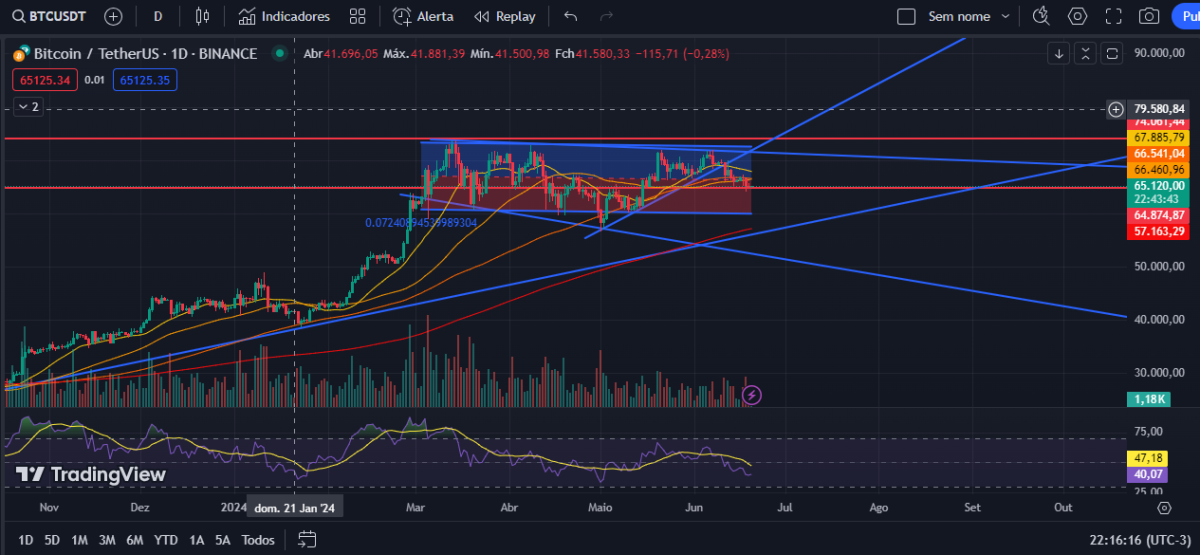The height and width of the screenshot is (555, 1200).
Task: Click the 22:43:43 bar countdown label
Action: point(1159,199)
